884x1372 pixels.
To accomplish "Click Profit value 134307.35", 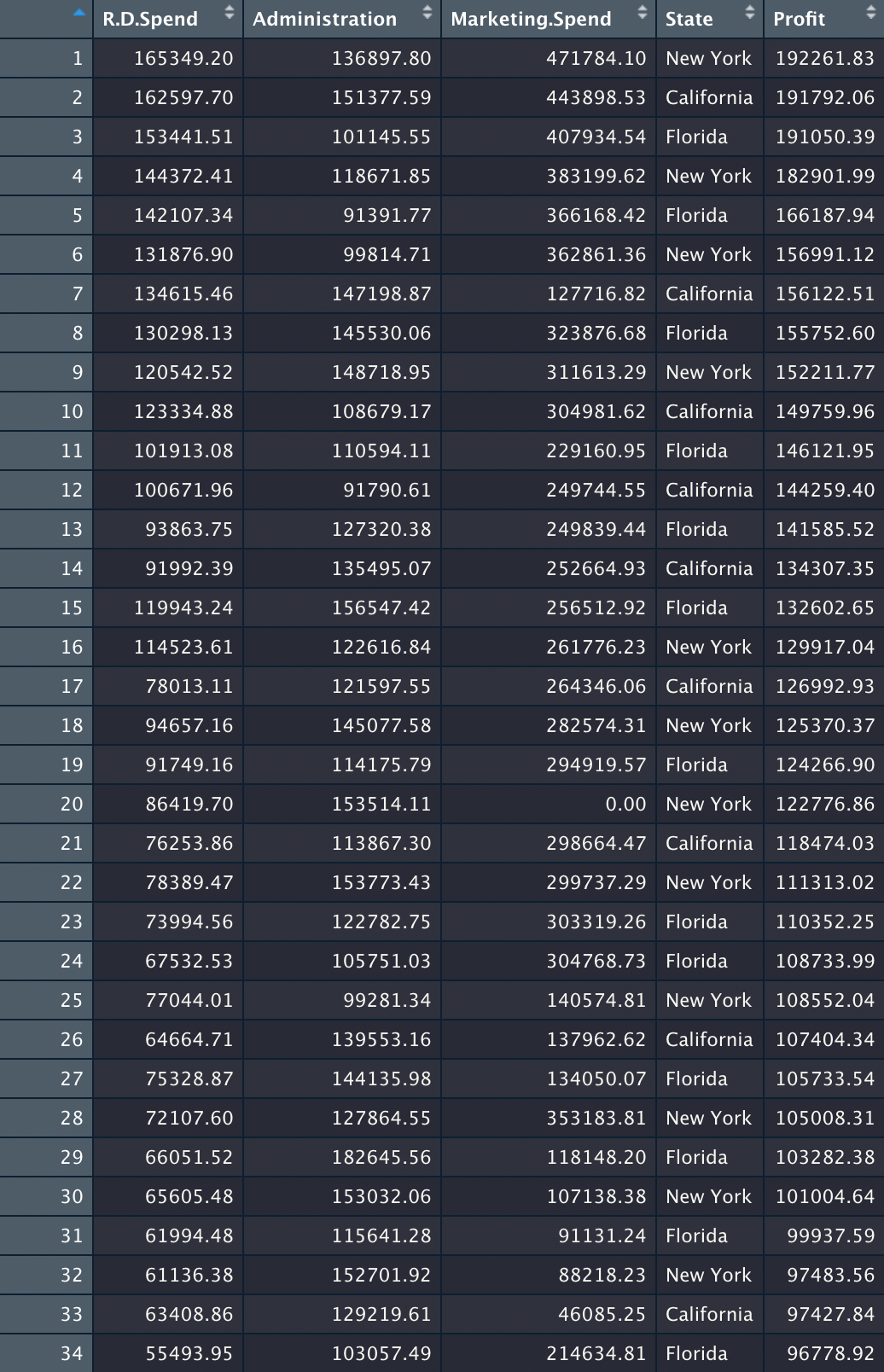I will pos(825,568).
